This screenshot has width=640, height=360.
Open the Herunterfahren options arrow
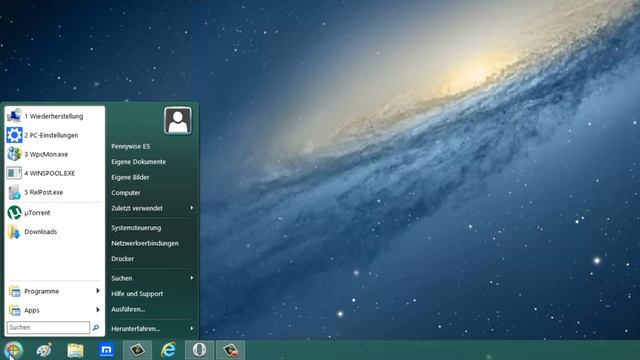(191, 329)
